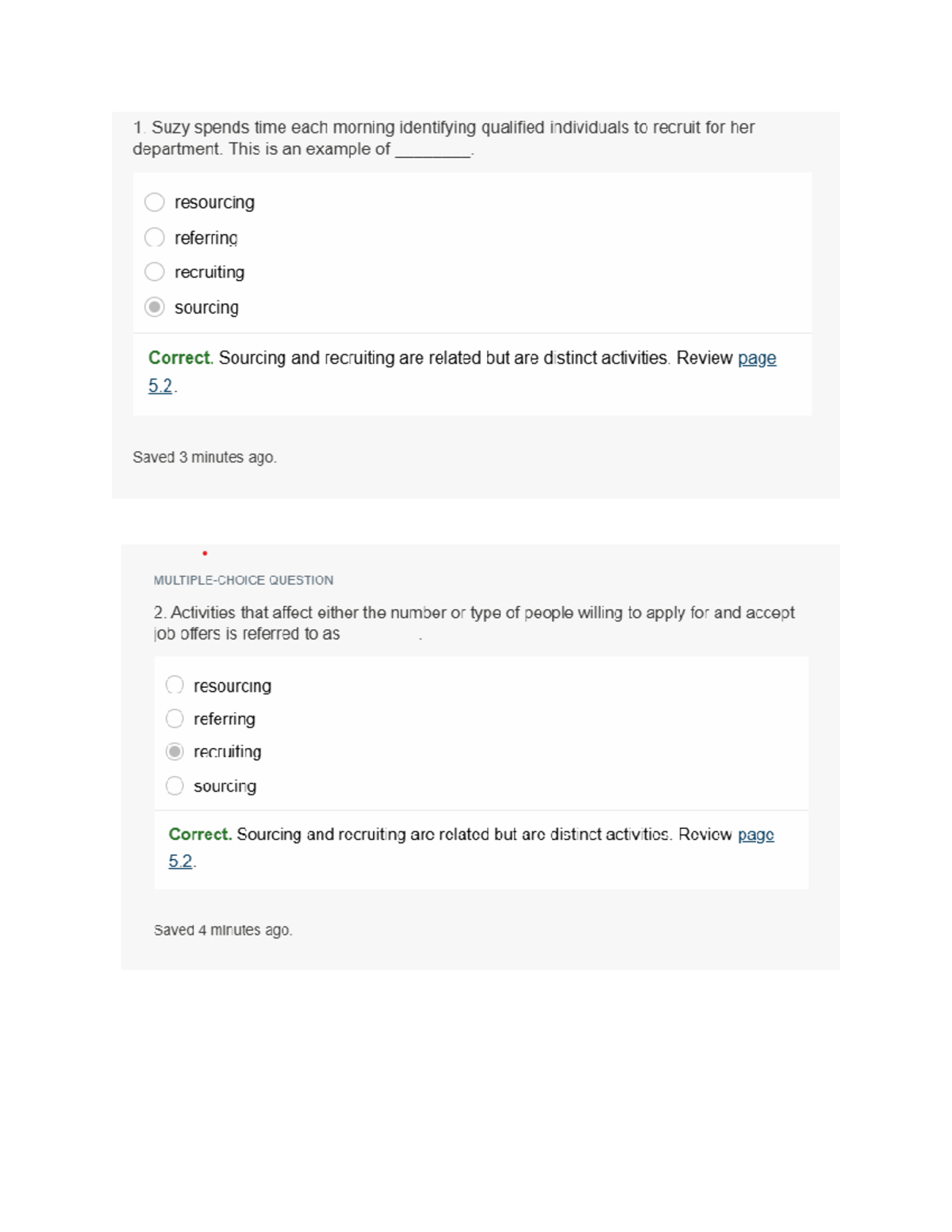Viewport: 952px width, 1232px height.
Task: Click the selected 'sourcing' radio in question 1
Action: click(x=155, y=307)
